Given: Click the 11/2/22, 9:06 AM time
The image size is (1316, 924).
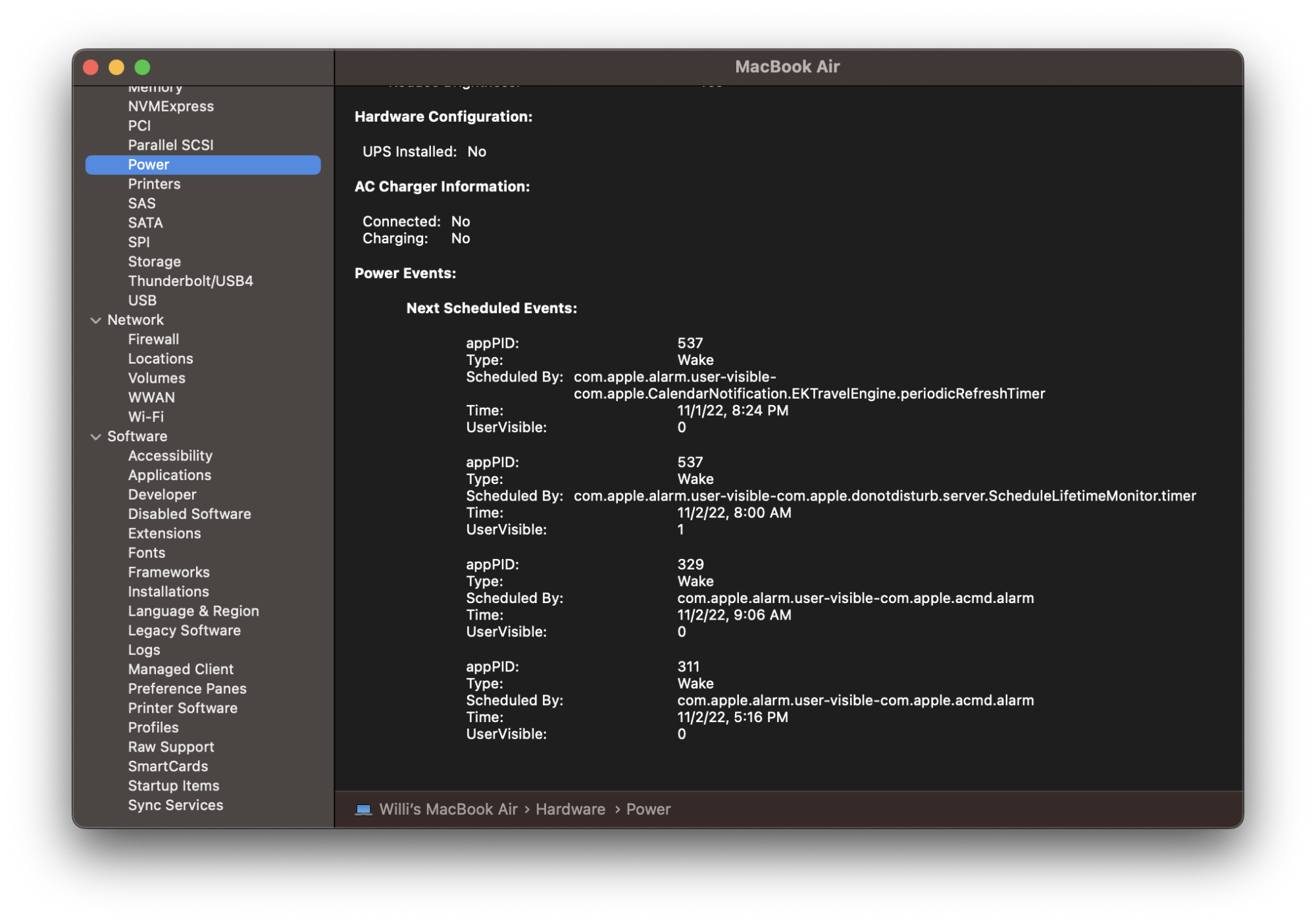Looking at the screenshot, I should (734, 615).
